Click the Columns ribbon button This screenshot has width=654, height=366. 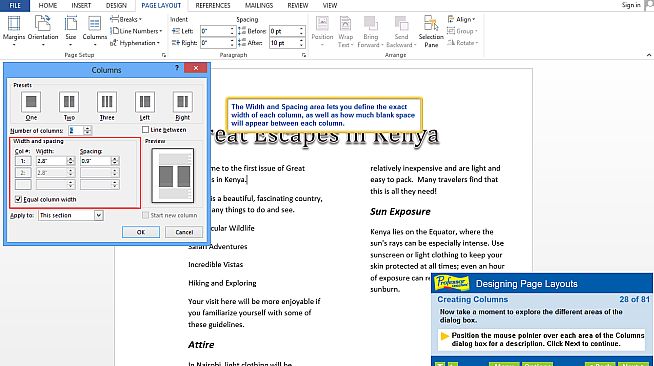point(95,30)
